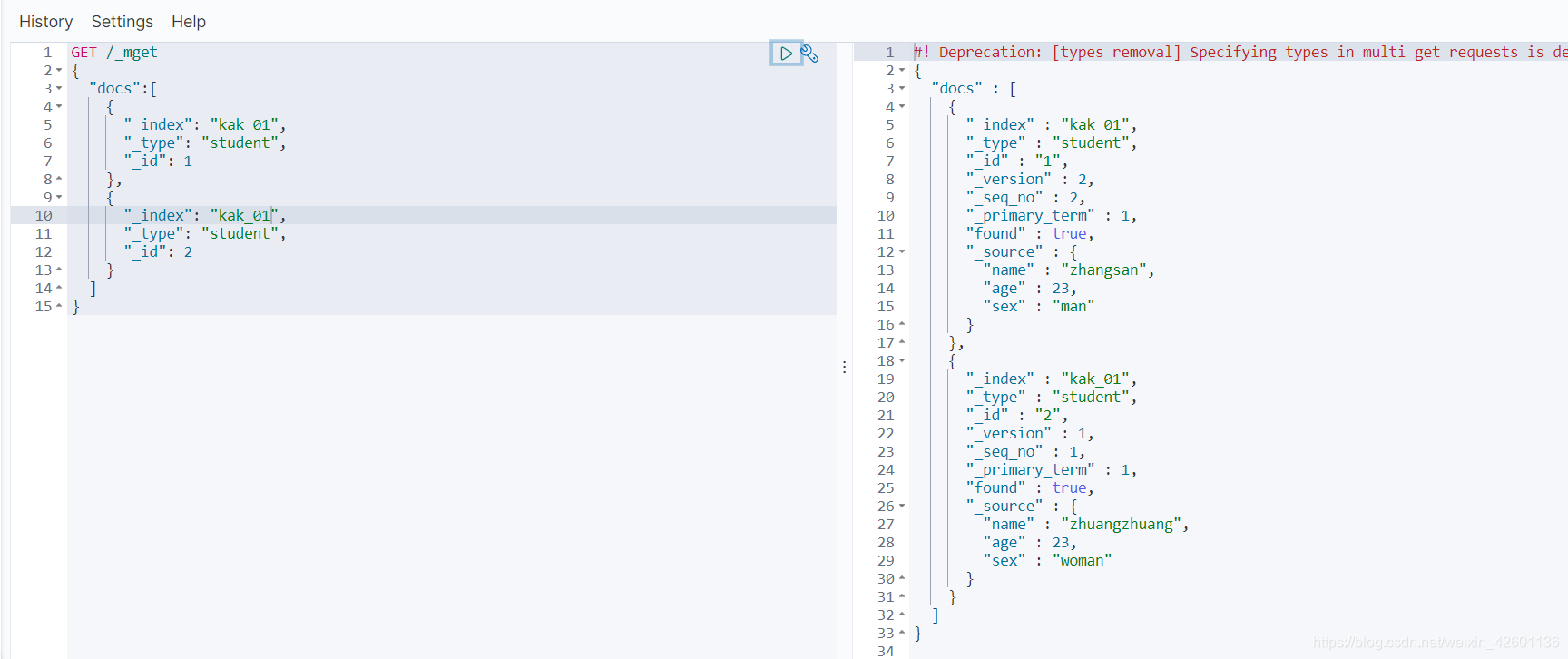Toggle the fold arrow on response line 17
1568x659 pixels.
[x=902, y=343]
